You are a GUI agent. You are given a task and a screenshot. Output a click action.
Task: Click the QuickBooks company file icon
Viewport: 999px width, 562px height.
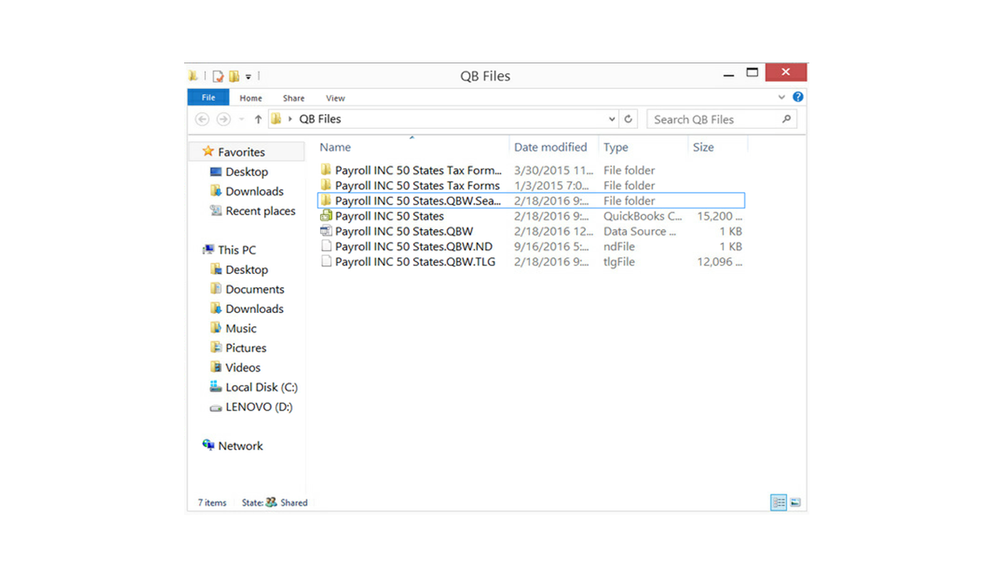click(326, 215)
